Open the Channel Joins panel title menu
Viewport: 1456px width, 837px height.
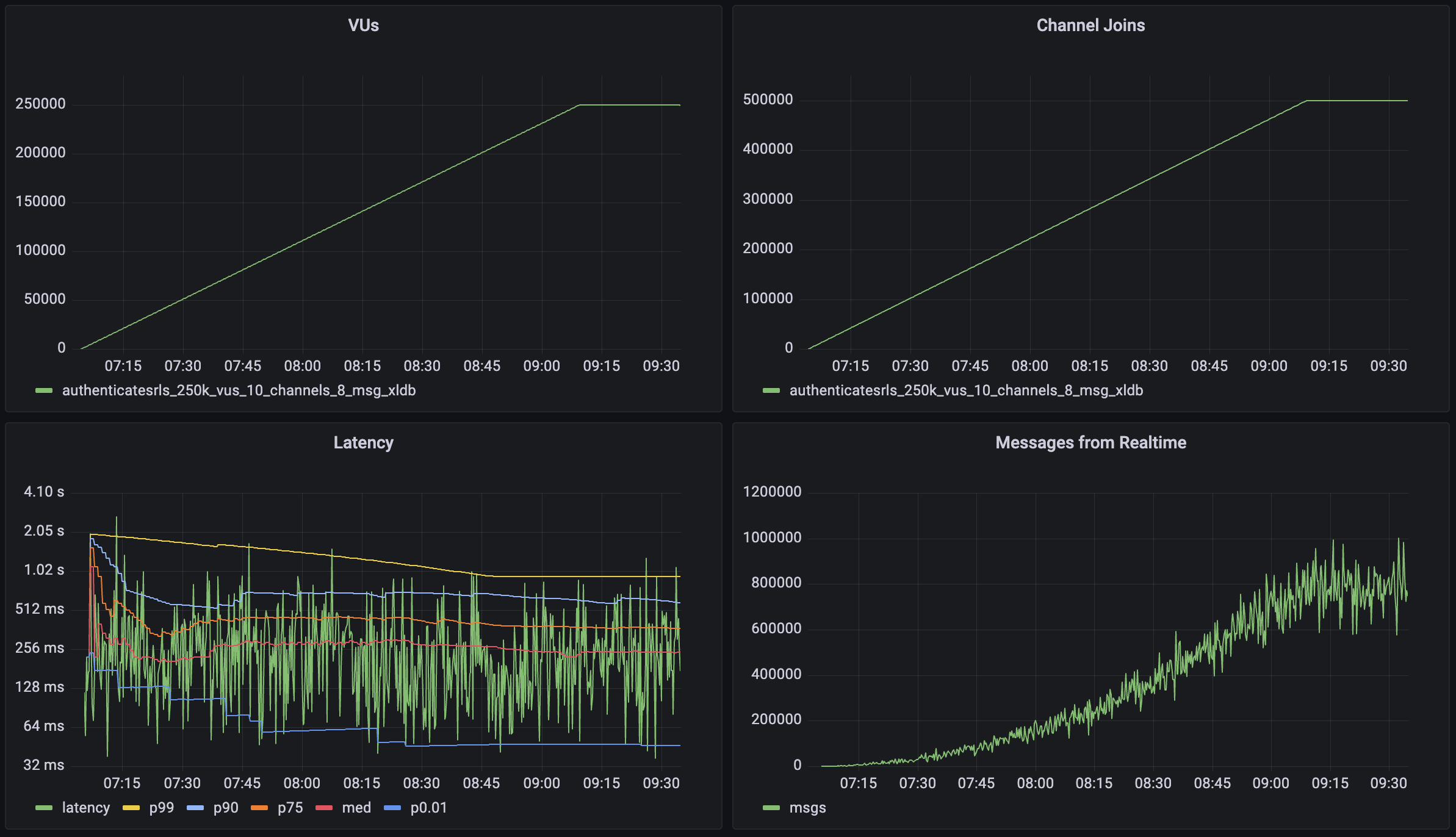click(1090, 25)
